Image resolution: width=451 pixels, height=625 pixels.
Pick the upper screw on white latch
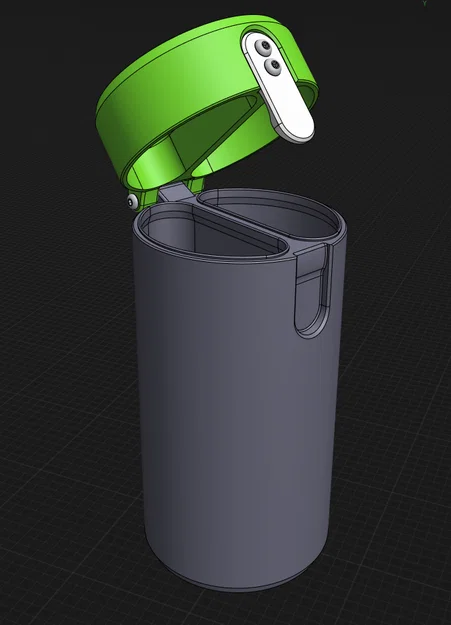[263, 47]
